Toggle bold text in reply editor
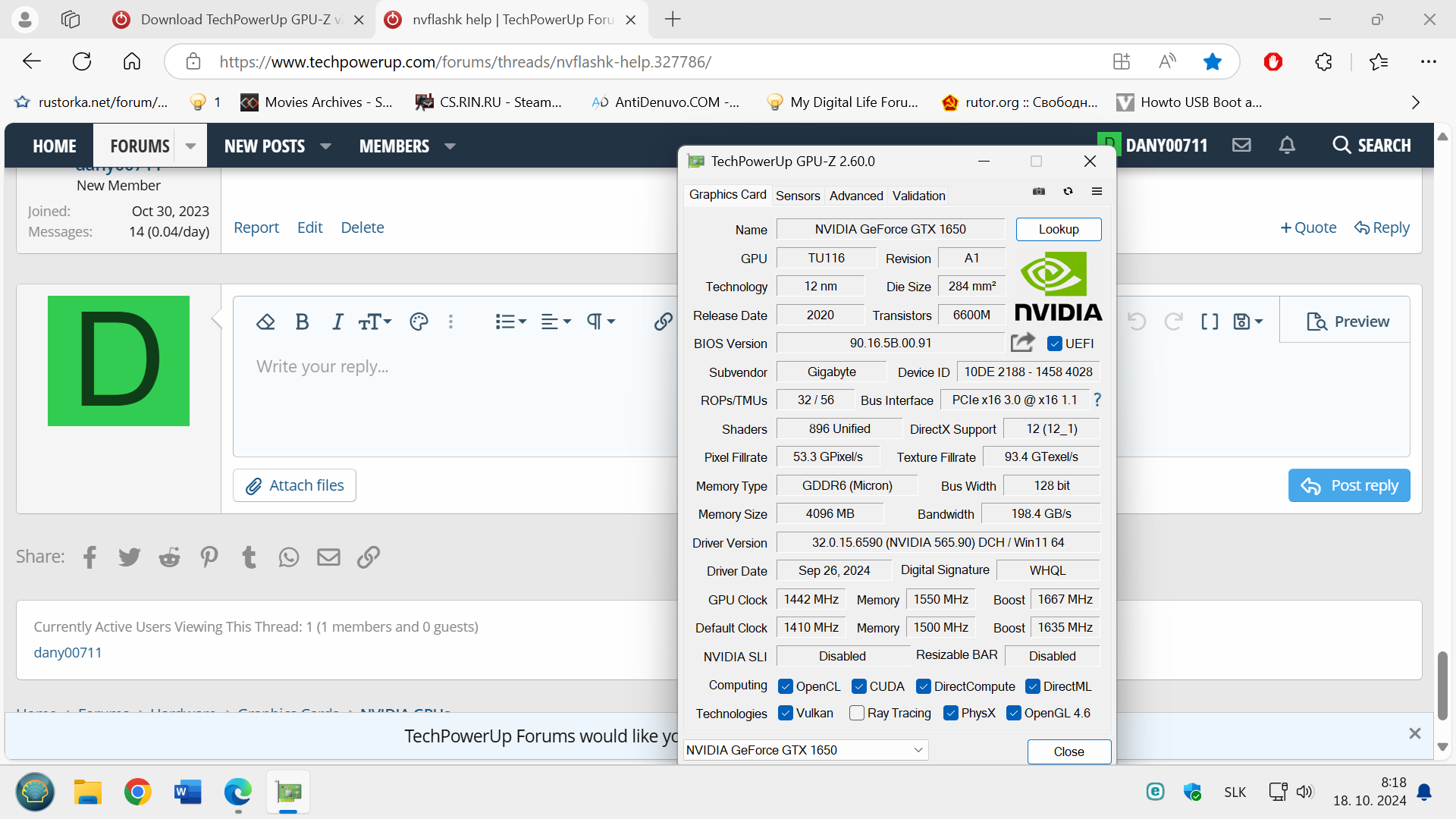 click(x=302, y=322)
